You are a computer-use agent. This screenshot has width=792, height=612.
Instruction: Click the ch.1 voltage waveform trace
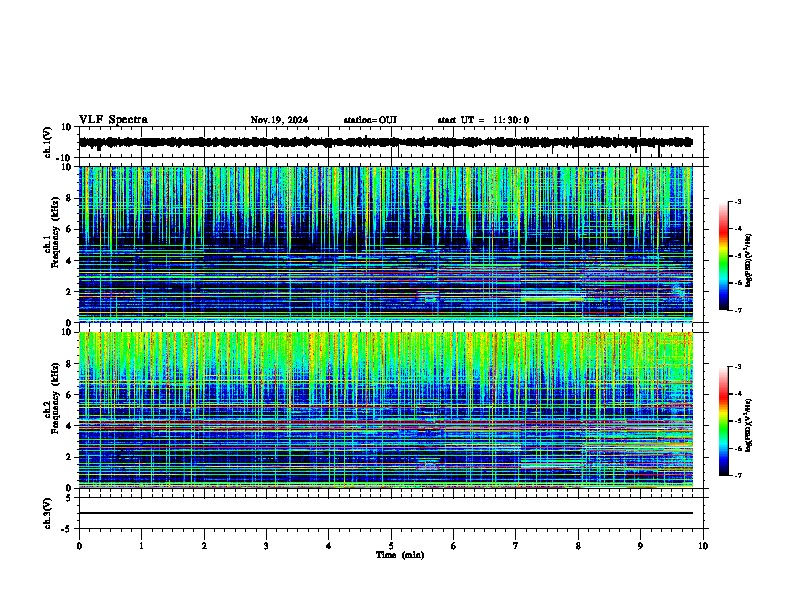point(386,142)
